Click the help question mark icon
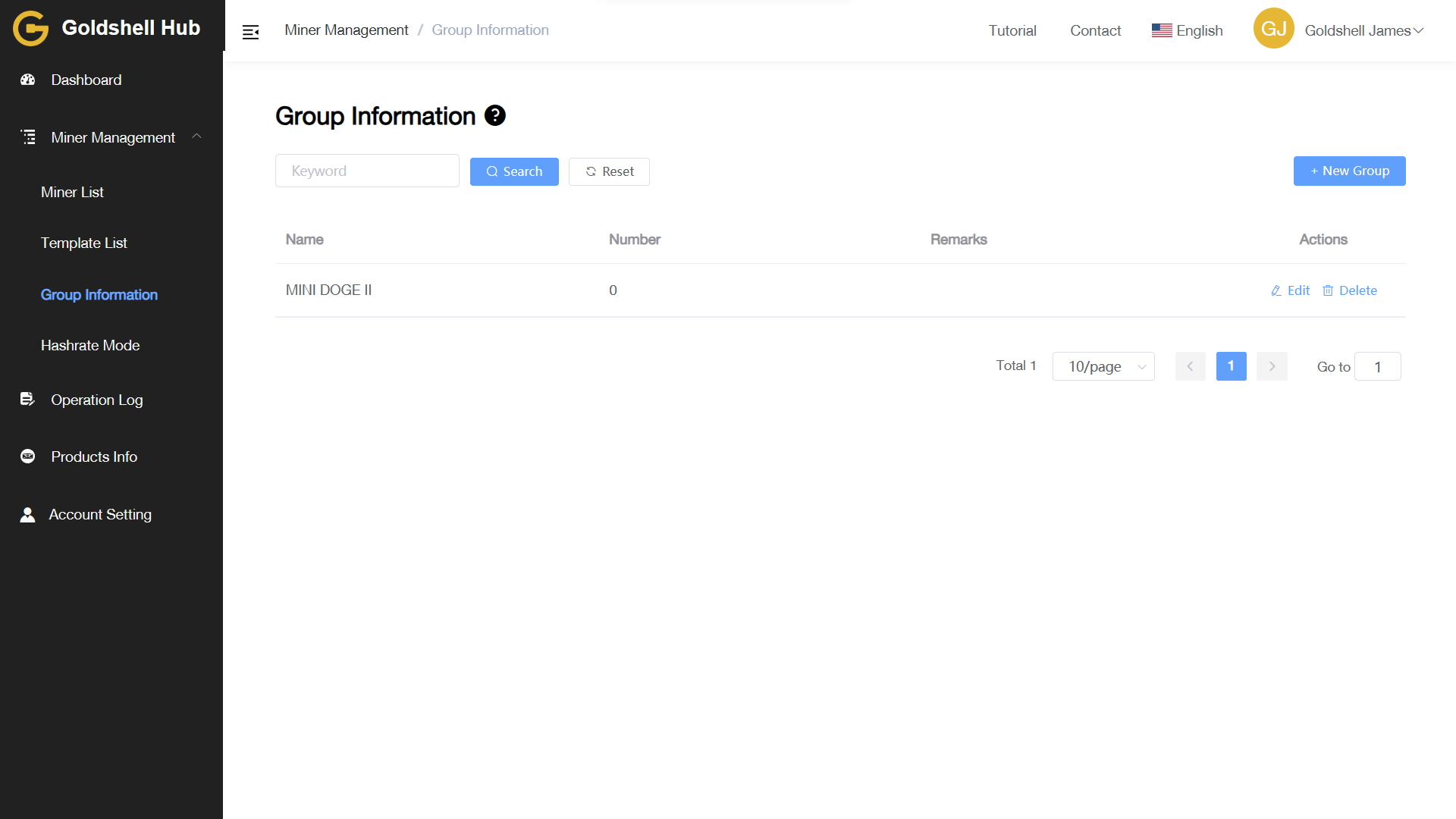This screenshot has width=1456, height=819. point(494,115)
